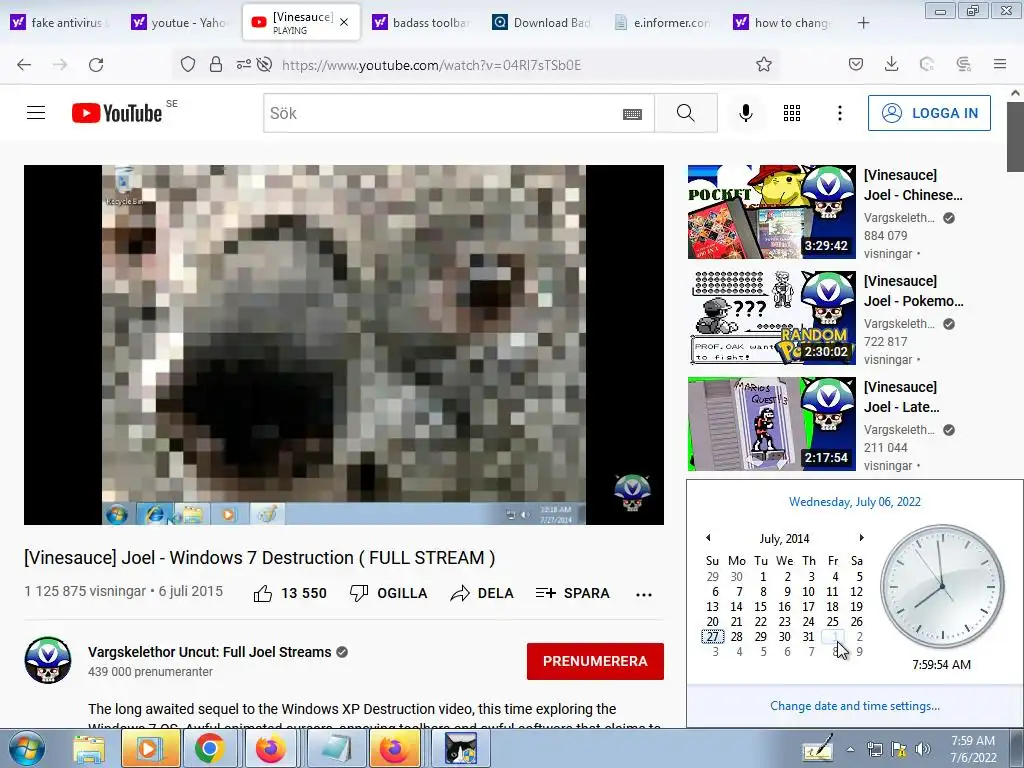Subscribe with the PRENUMERERA button
The image size is (1024, 768).
tap(596, 661)
